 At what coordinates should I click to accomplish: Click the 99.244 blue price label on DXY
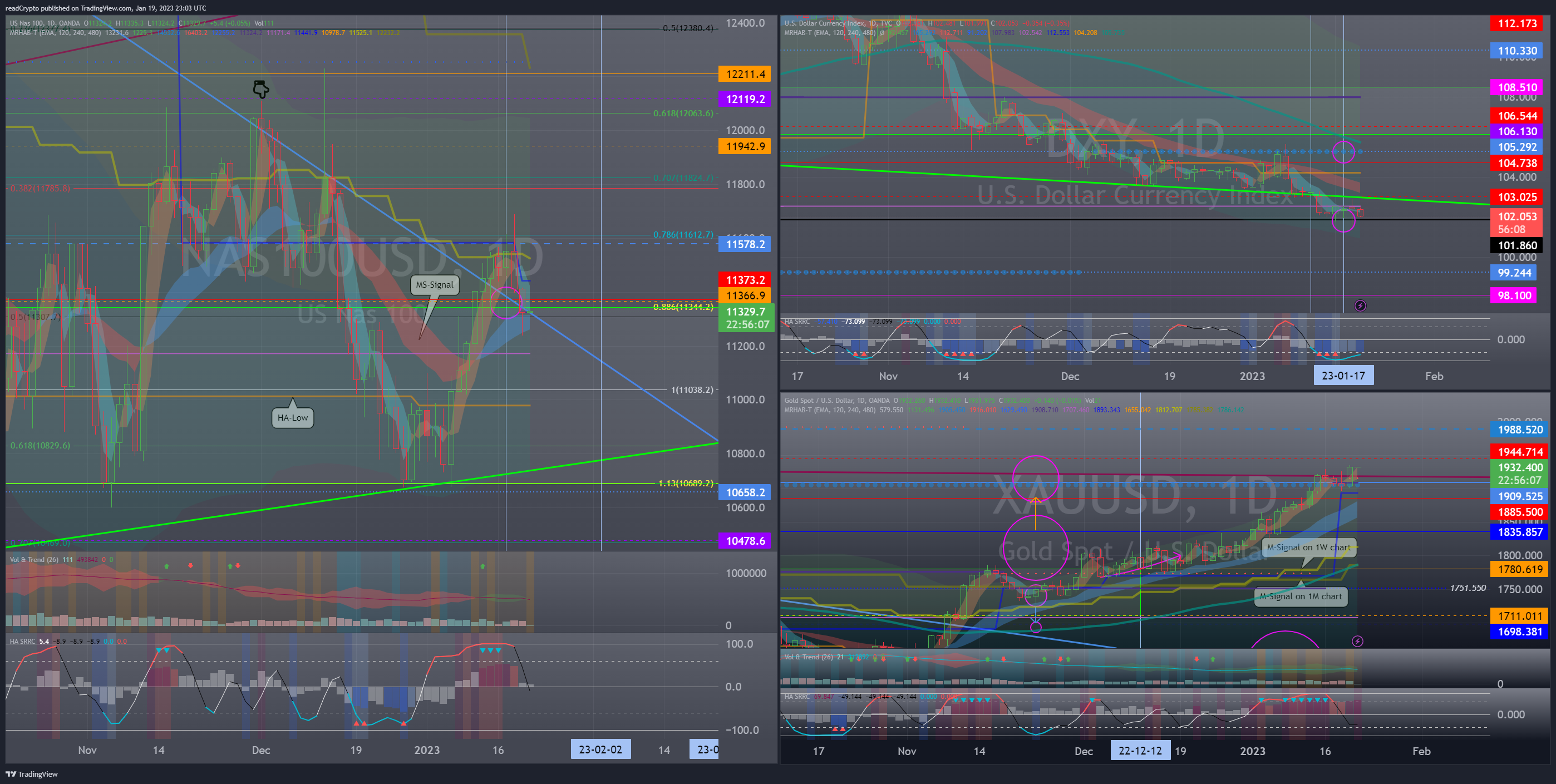click(x=1514, y=273)
